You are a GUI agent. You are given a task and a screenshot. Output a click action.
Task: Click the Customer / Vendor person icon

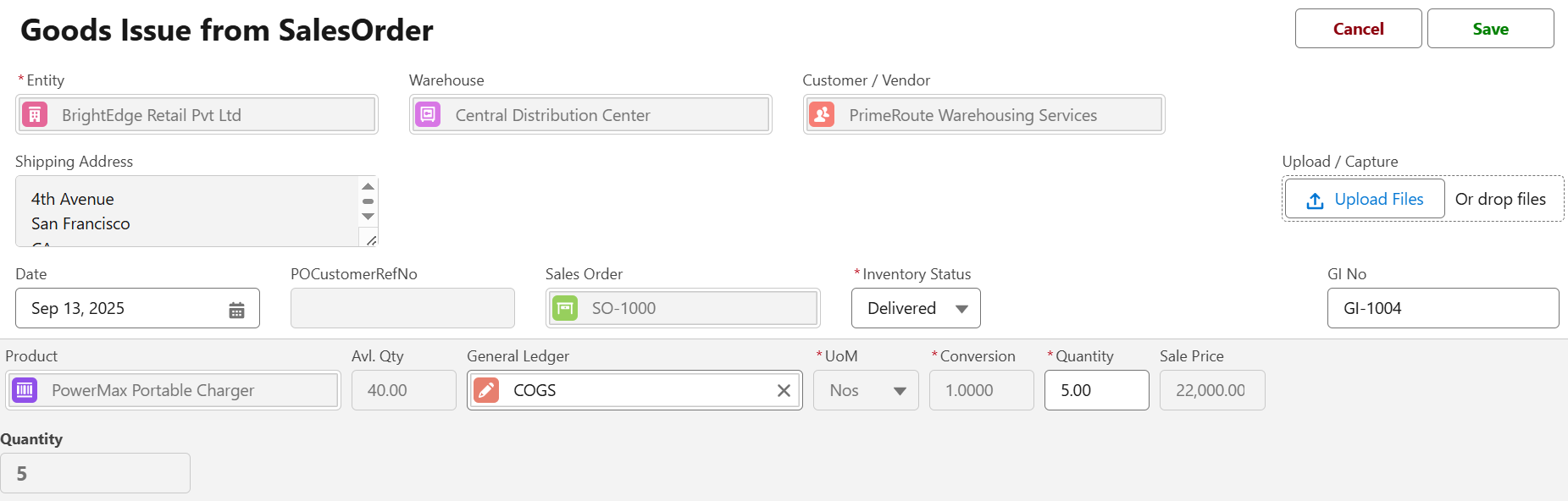tap(822, 115)
